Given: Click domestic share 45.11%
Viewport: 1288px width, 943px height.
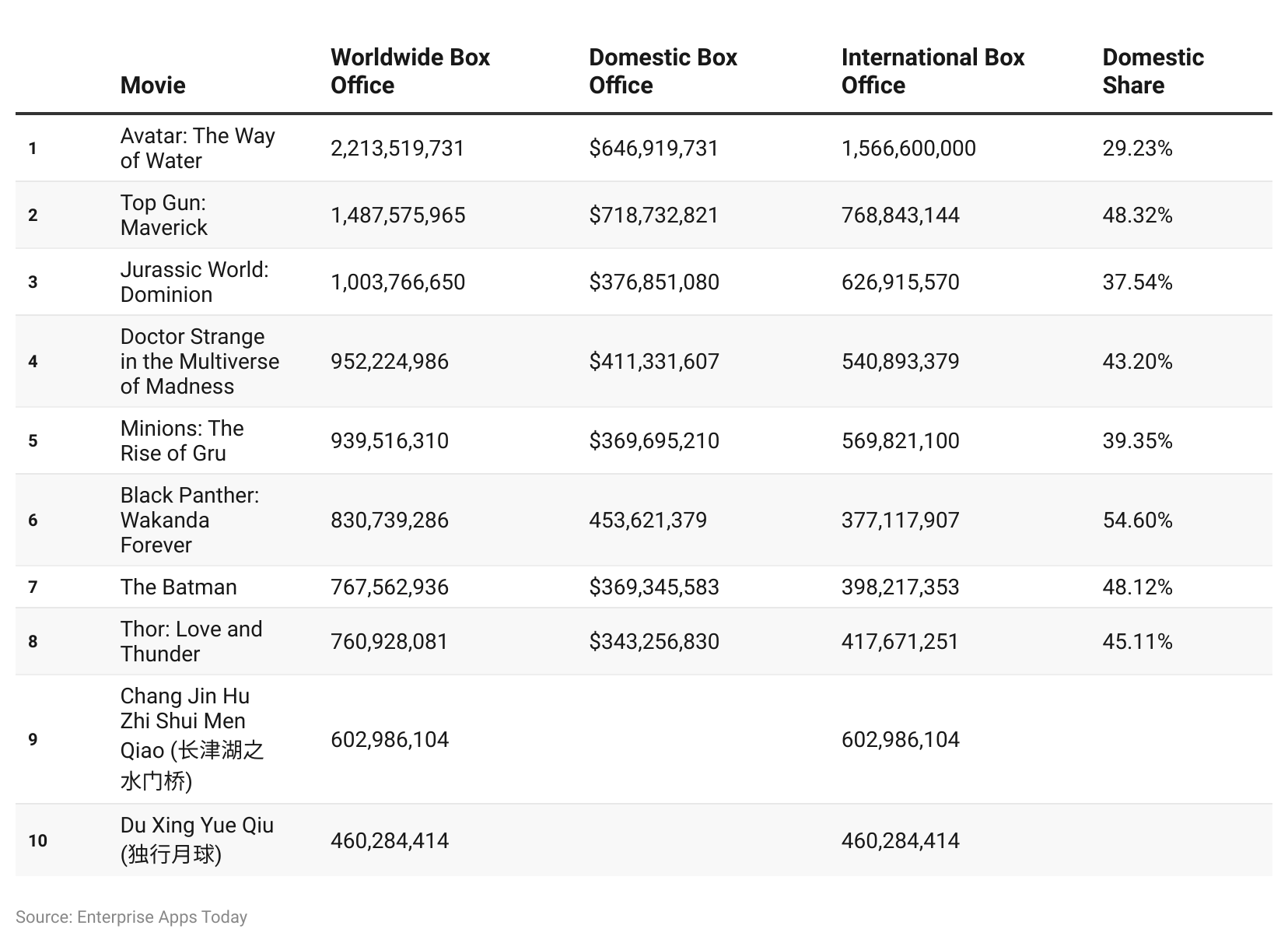Looking at the screenshot, I should [x=1137, y=641].
